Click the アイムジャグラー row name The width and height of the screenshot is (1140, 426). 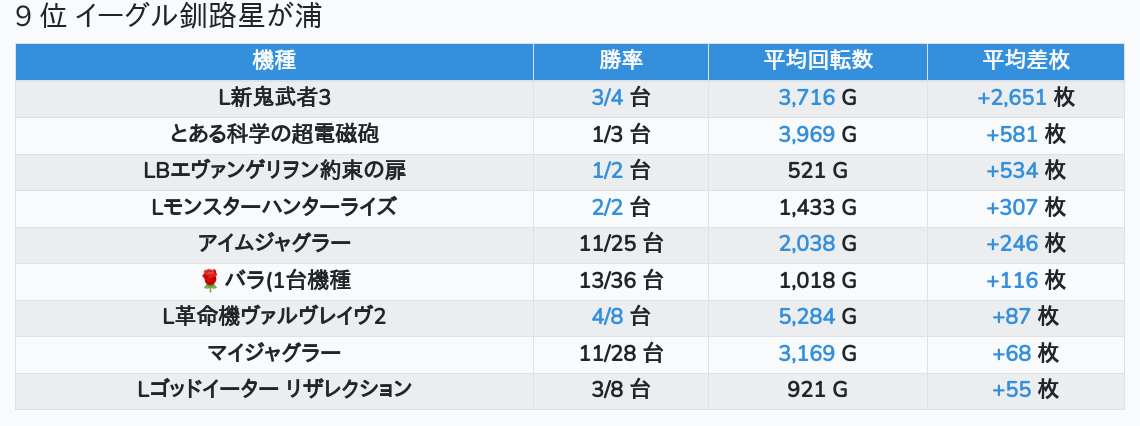[x=274, y=243]
